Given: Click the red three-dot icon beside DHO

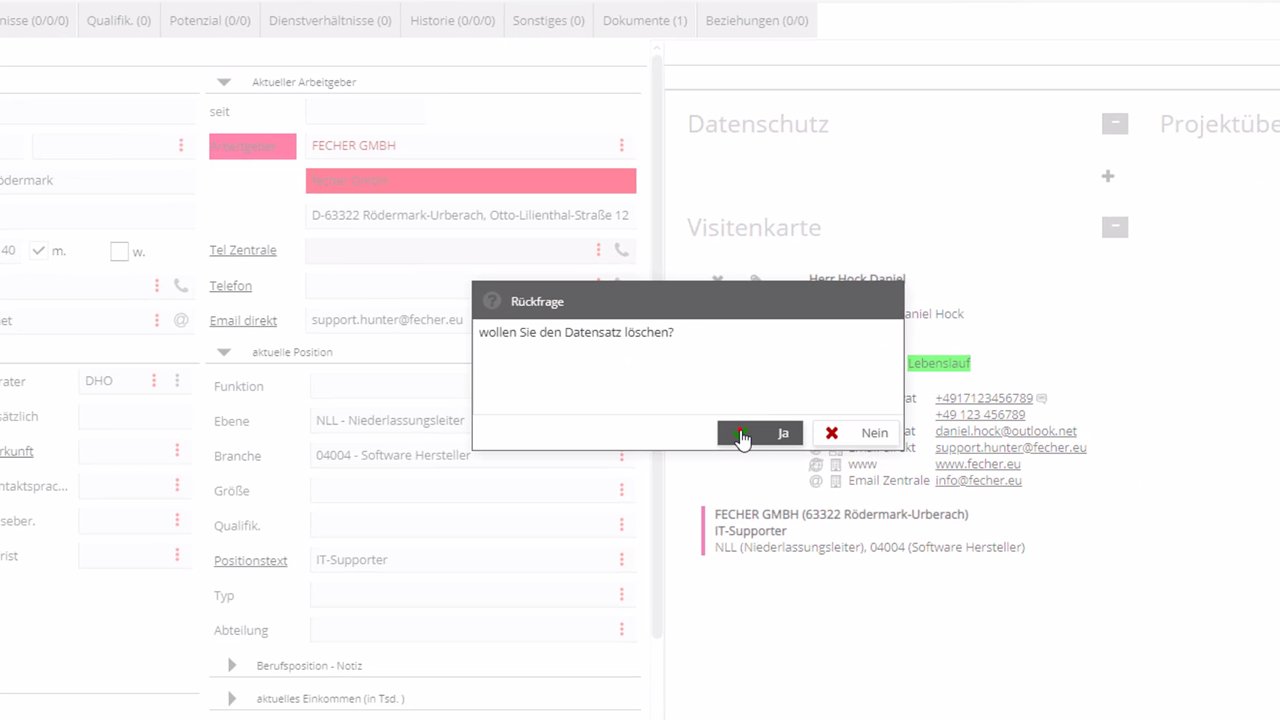Looking at the screenshot, I should coord(154,381).
